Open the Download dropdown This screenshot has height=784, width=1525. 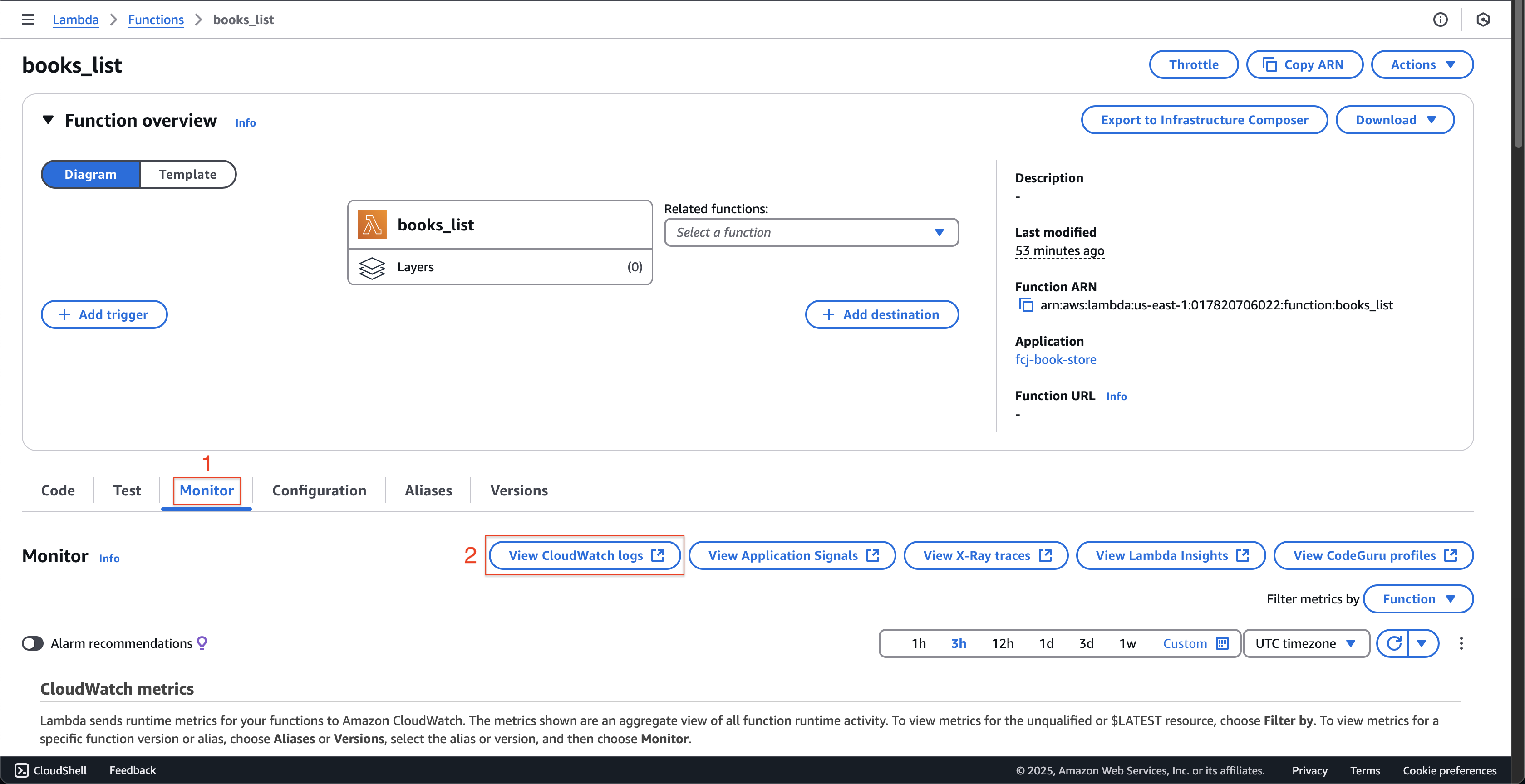[x=1395, y=120]
